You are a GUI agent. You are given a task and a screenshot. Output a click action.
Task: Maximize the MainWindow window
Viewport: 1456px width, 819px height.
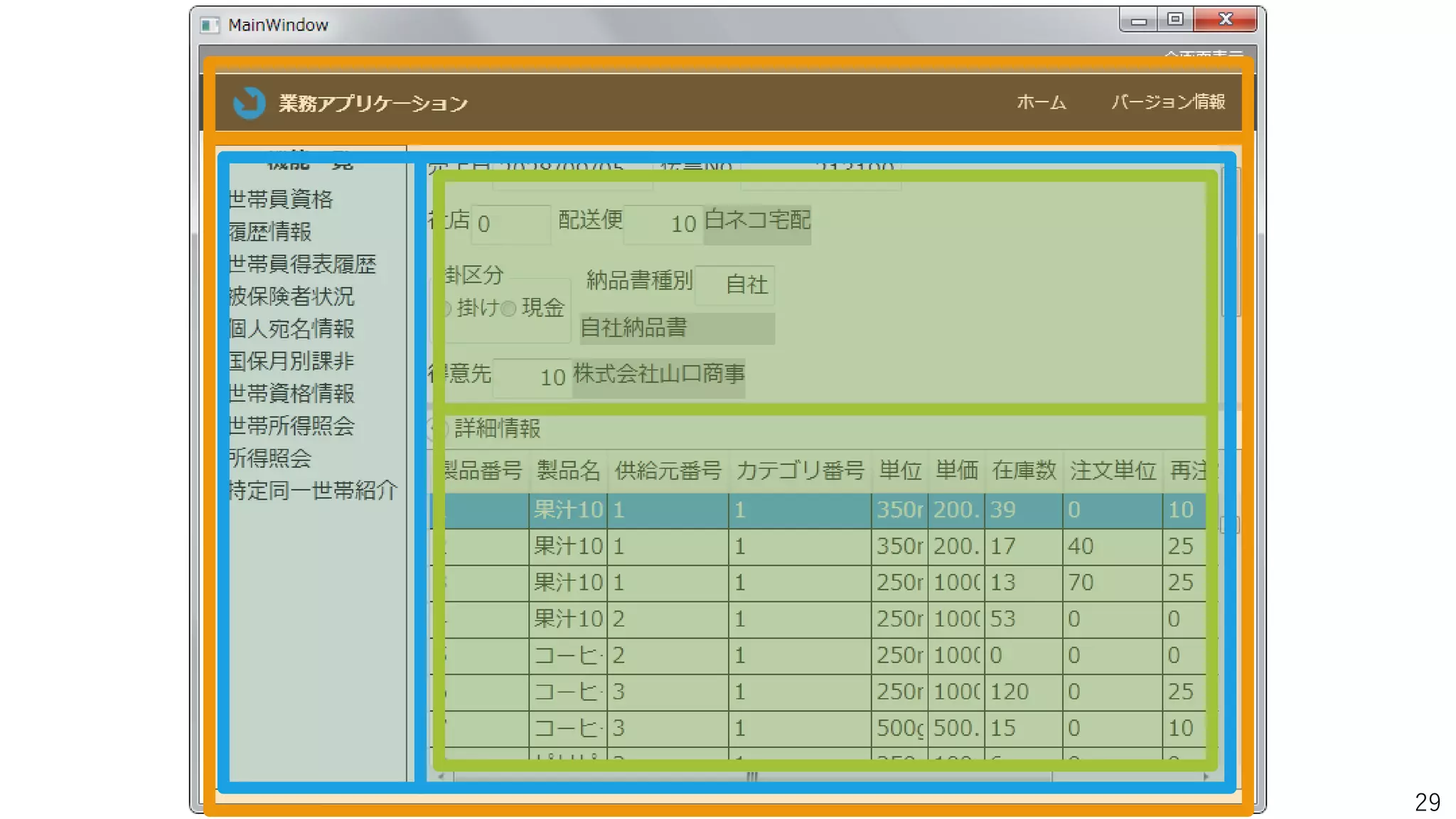[1175, 19]
